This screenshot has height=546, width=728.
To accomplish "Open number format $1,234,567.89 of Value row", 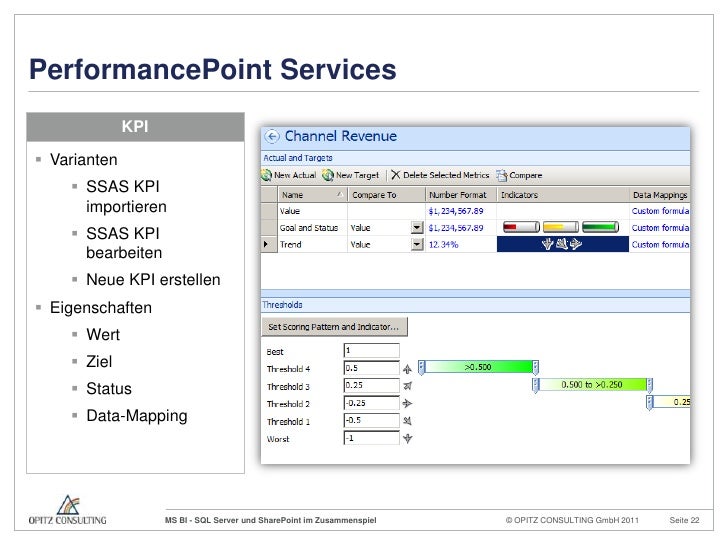I will (x=456, y=211).
